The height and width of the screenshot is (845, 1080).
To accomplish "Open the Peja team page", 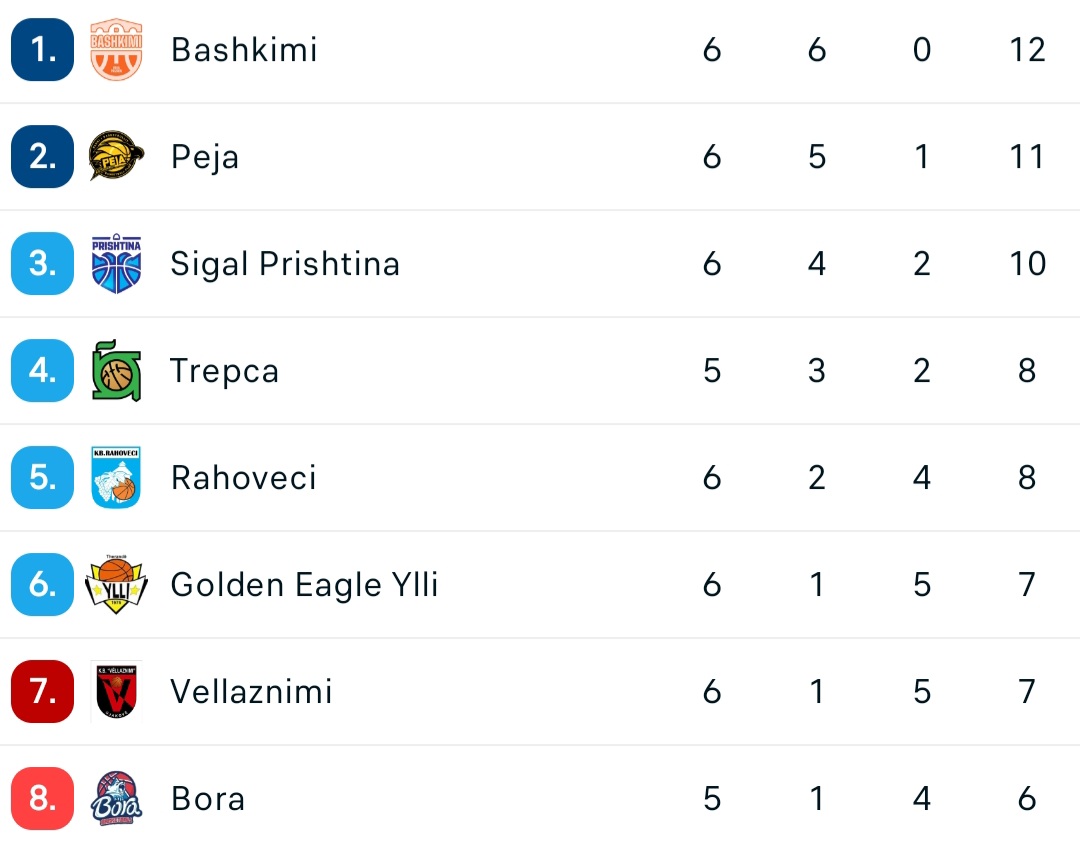I will pos(204,156).
